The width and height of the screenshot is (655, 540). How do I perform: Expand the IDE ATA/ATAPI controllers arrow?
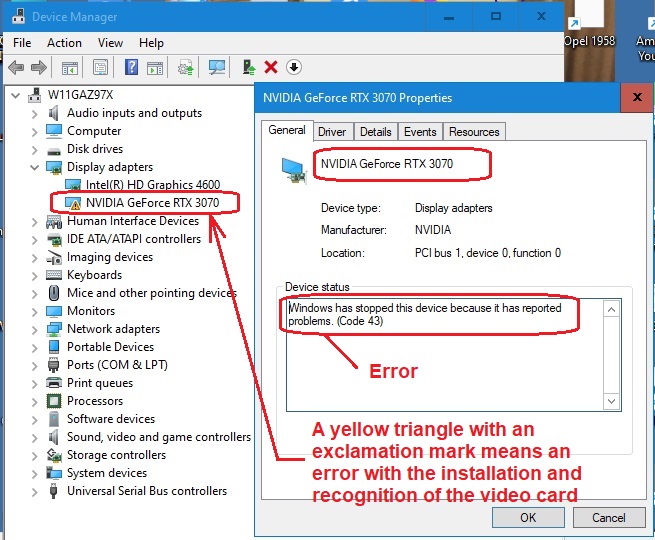[x=35, y=240]
